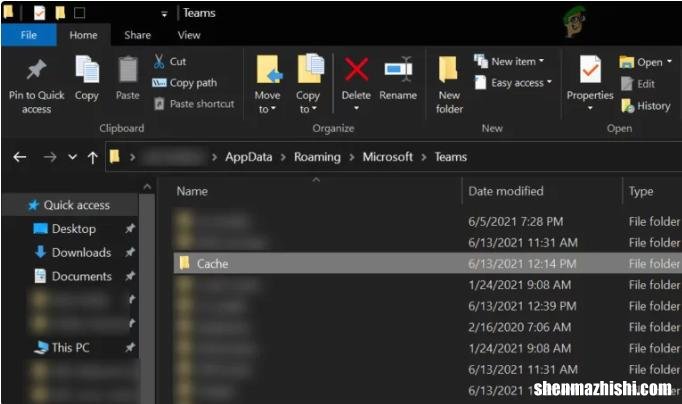Sort by the Type column header
This screenshot has height=404, width=682.
[x=641, y=191]
